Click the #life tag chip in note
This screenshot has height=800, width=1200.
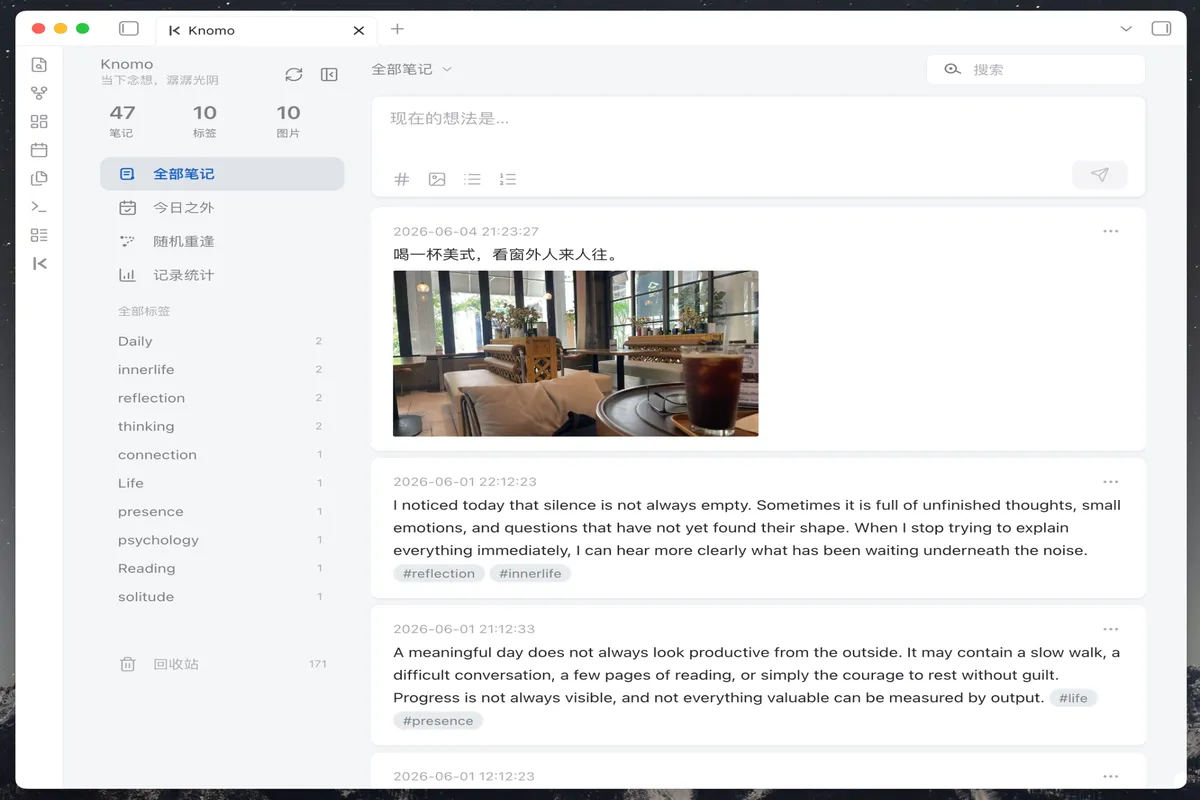click(1073, 698)
